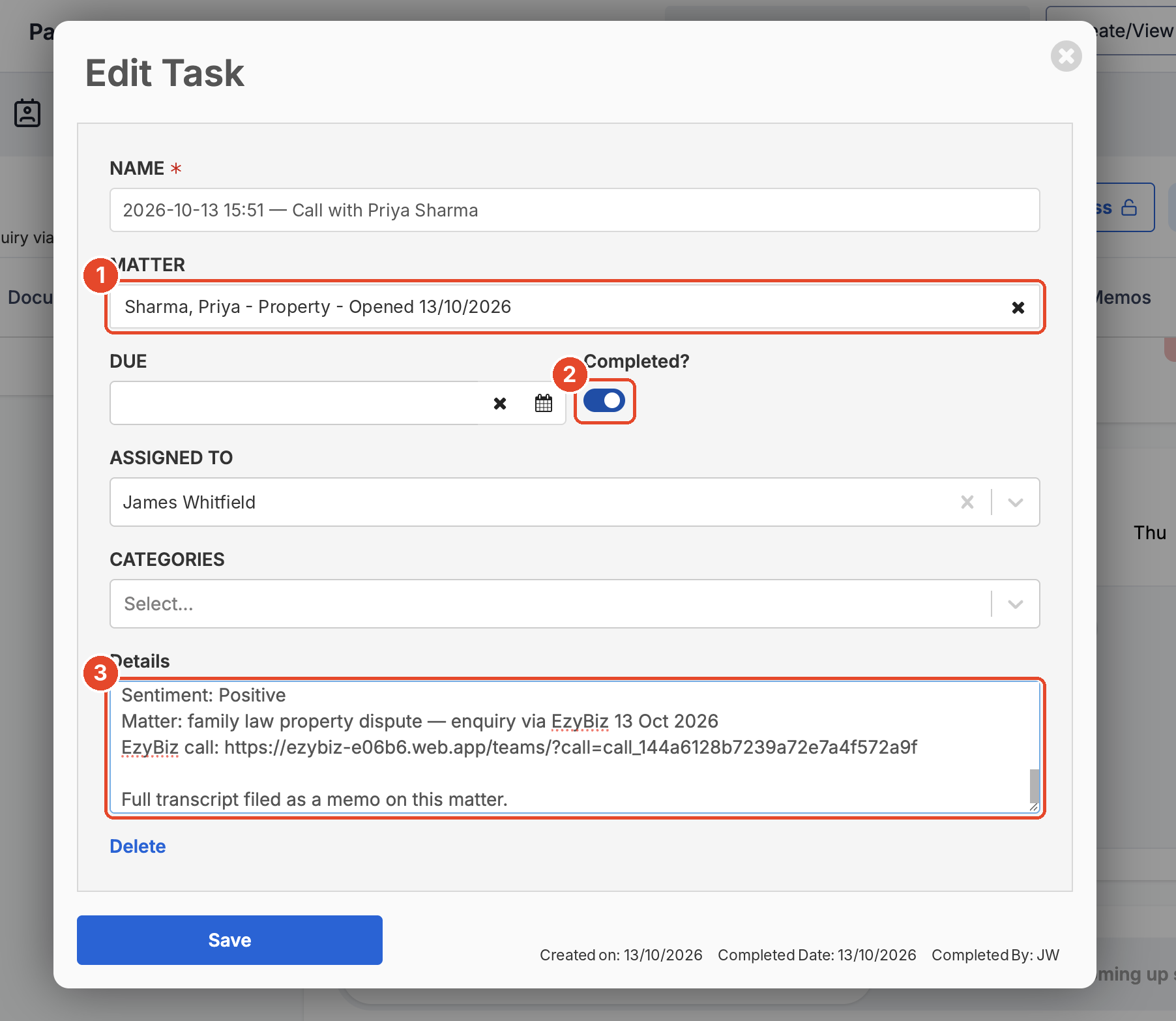This screenshot has height=1021, width=1176.
Task: Click the Matter field text
Action: point(317,306)
